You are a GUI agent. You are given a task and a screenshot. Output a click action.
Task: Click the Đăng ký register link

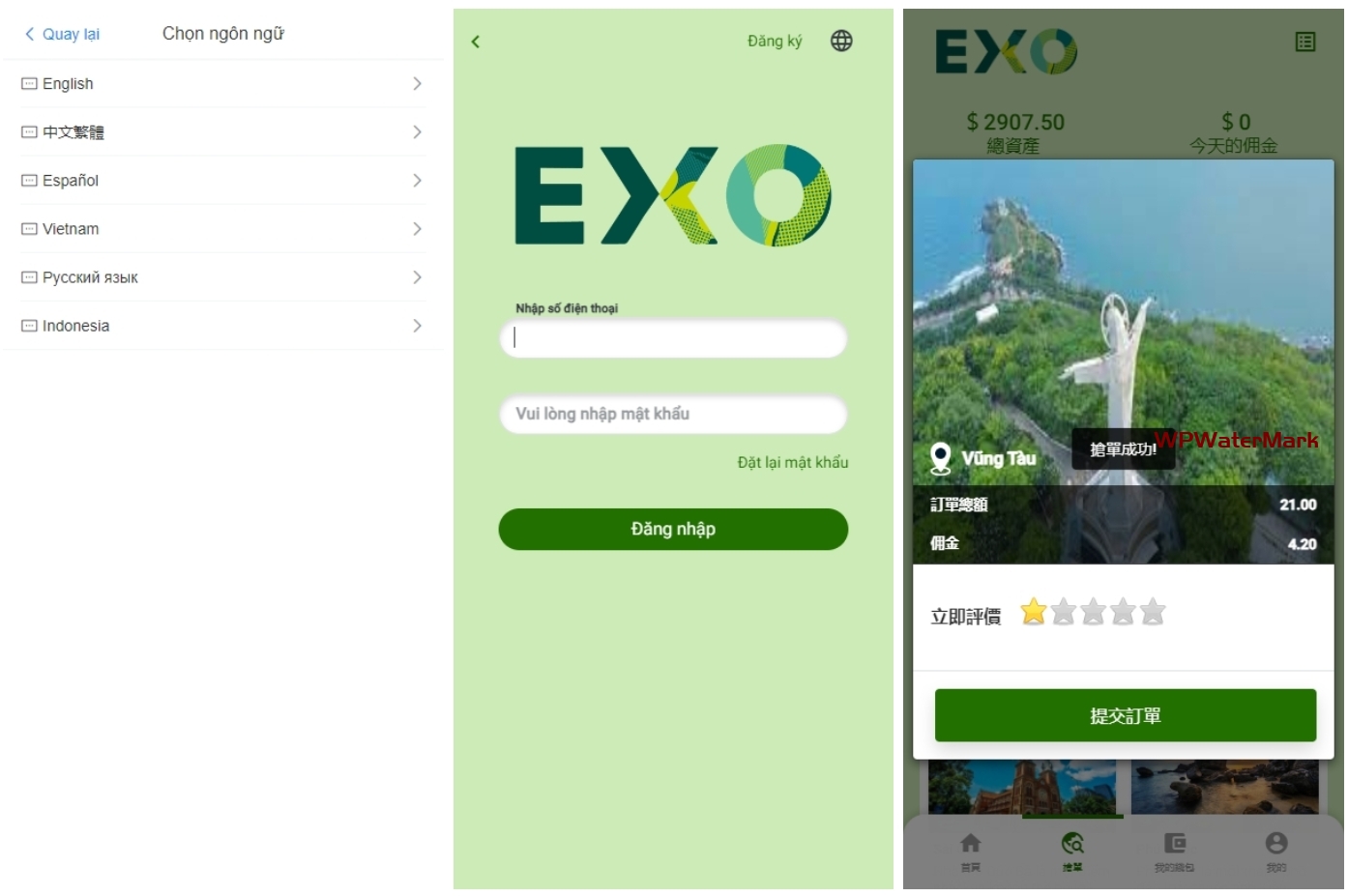point(775,41)
